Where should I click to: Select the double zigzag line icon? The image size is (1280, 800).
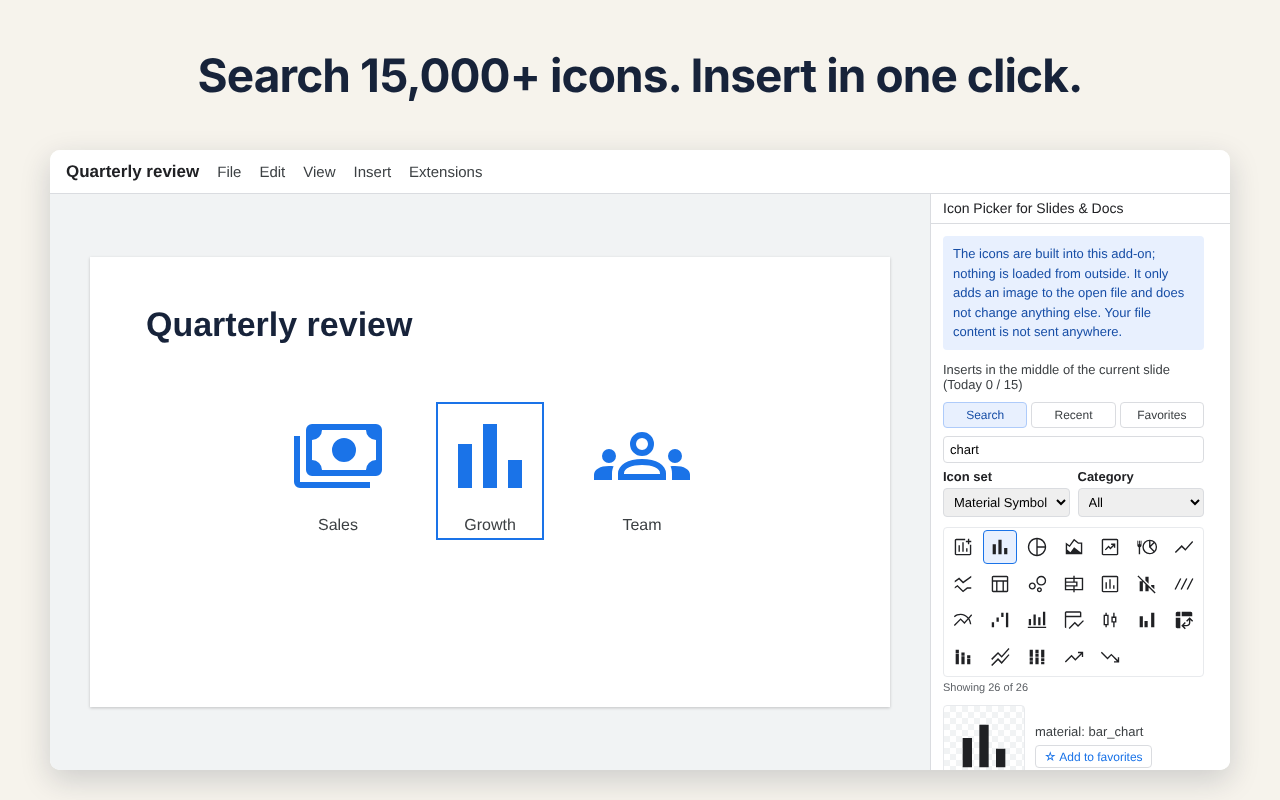click(1000, 657)
